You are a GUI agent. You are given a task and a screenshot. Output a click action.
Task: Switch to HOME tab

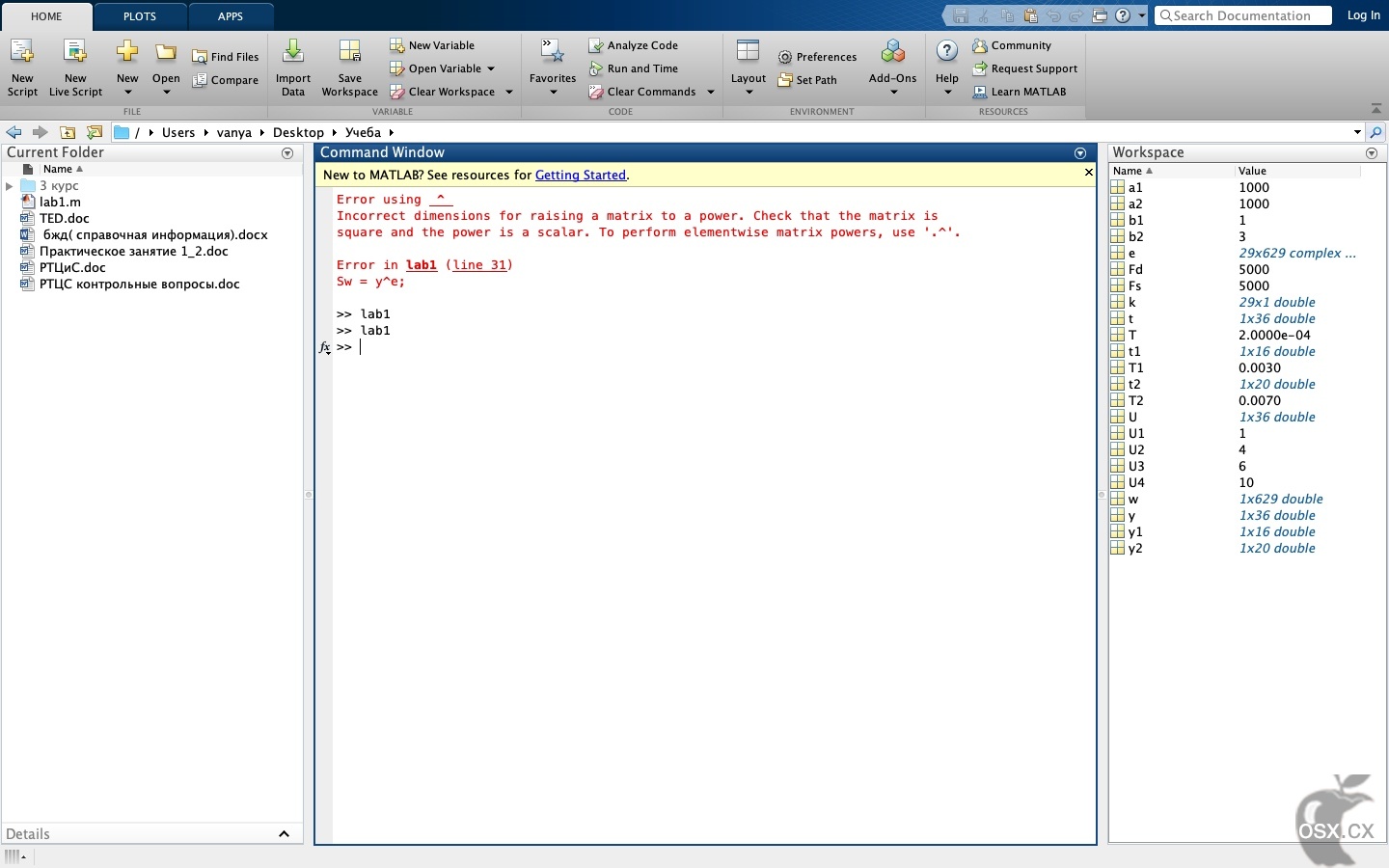[x=46, y=16]
